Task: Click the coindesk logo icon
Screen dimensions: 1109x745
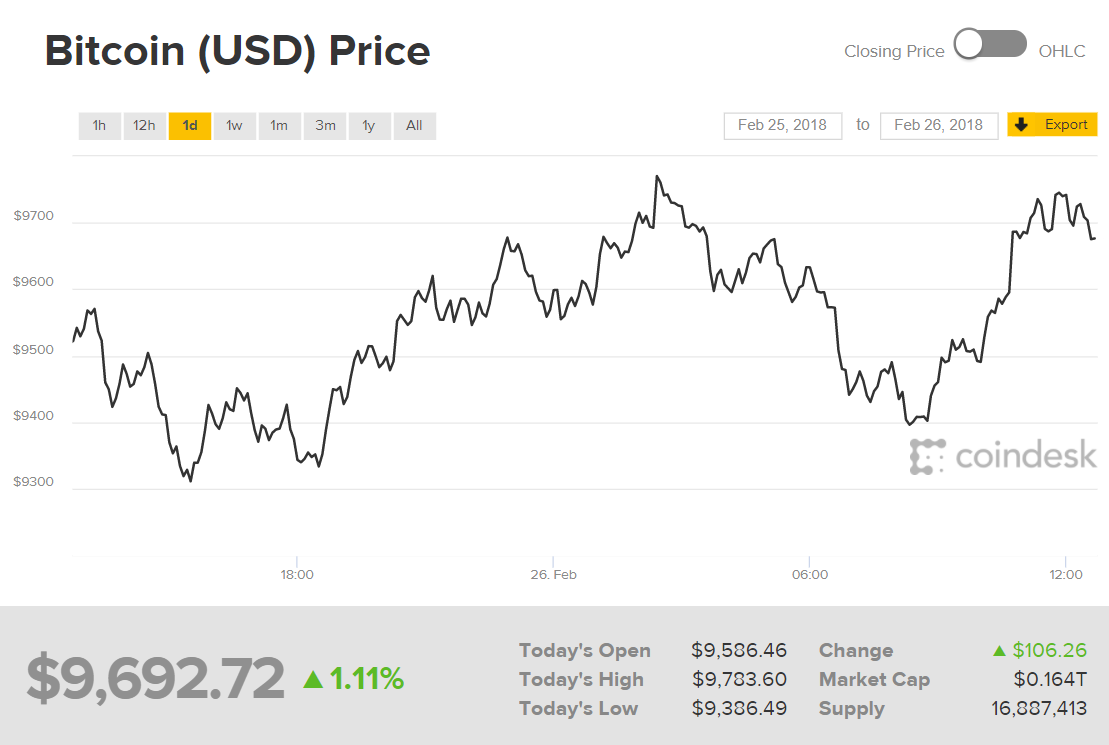Action: coord(926,456)
